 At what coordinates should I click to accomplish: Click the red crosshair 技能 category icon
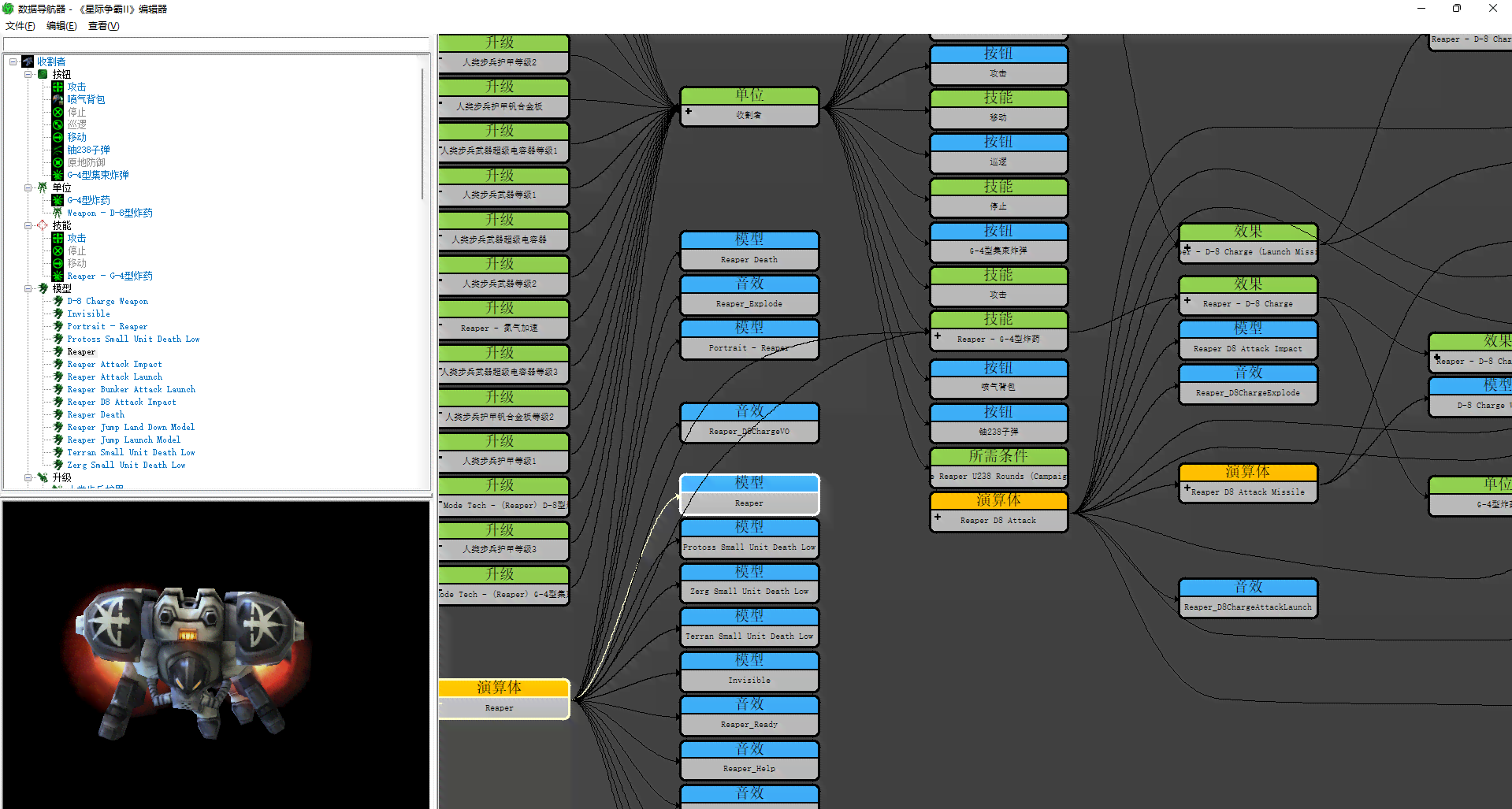click(x=43, y=225)
